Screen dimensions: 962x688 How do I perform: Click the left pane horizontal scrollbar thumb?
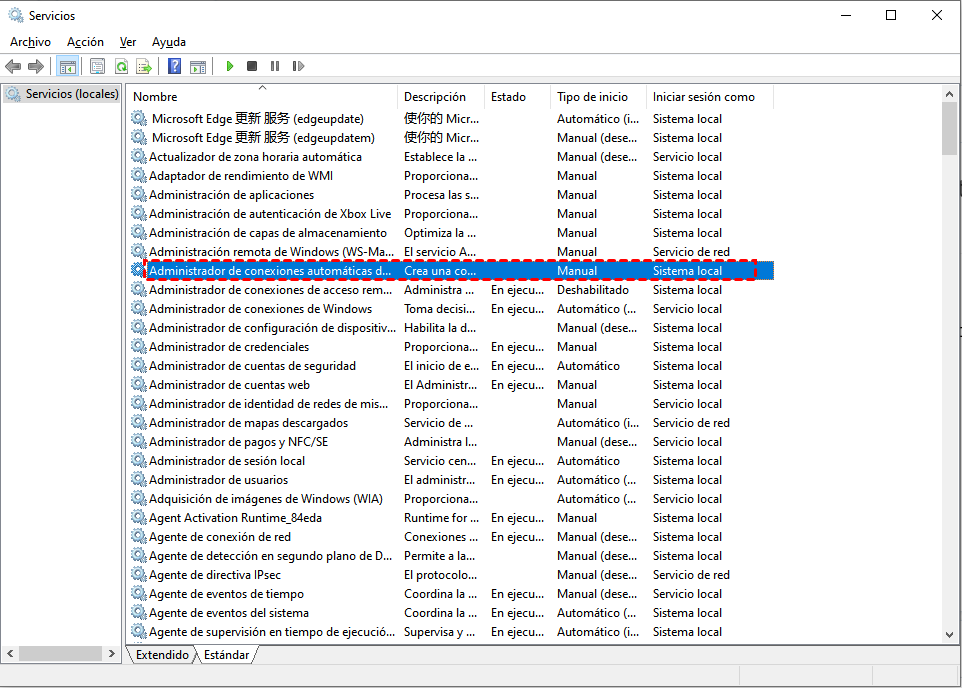click(60, 654)
